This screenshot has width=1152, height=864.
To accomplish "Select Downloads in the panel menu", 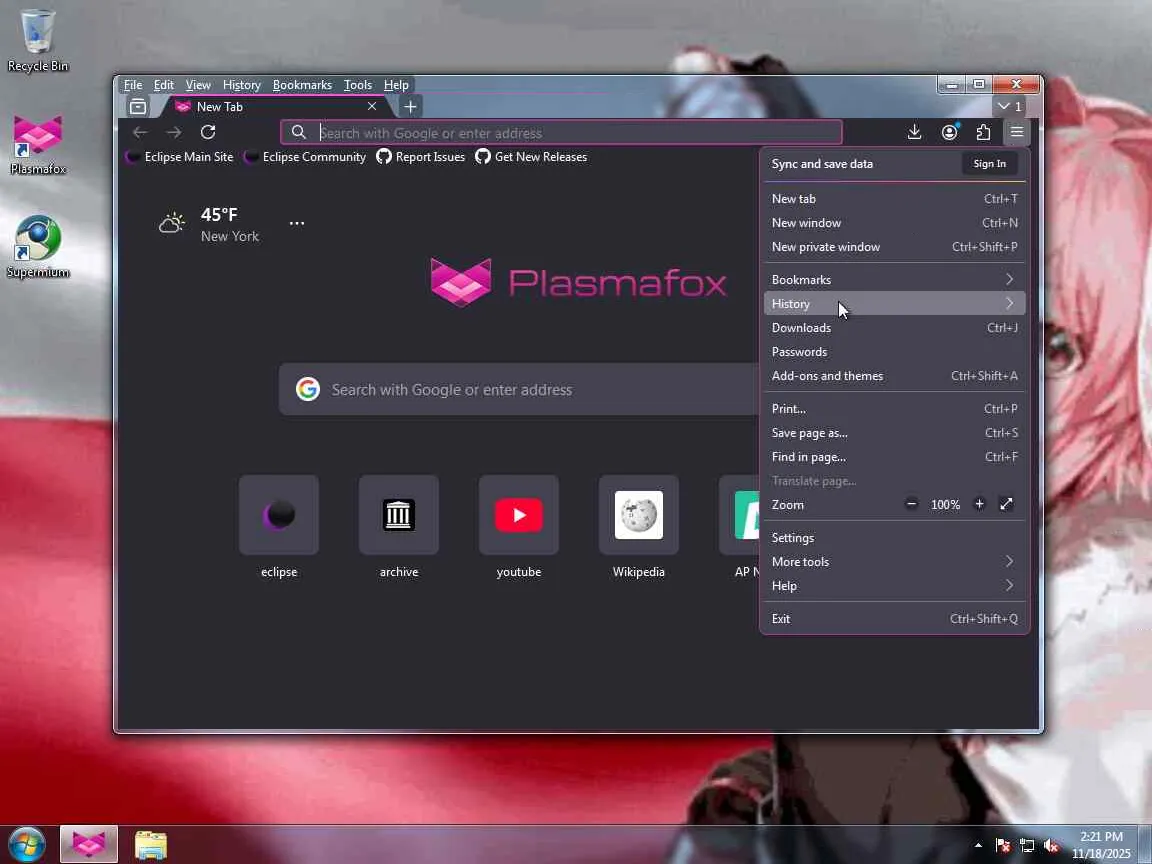I will click(x=894, y=328).
